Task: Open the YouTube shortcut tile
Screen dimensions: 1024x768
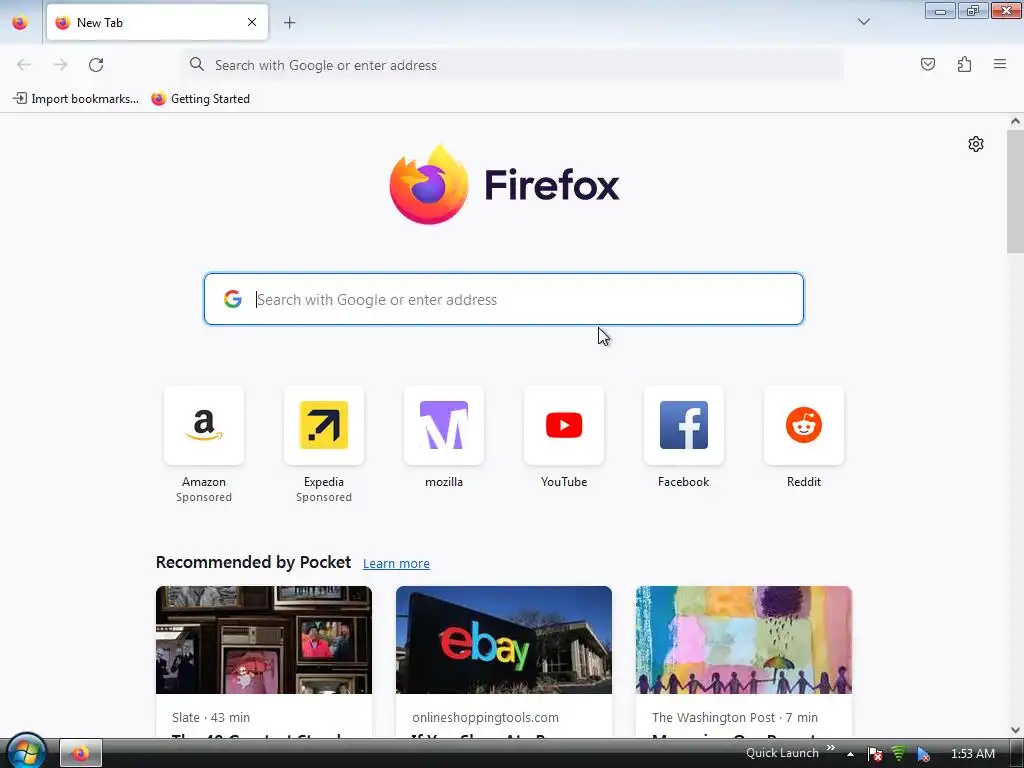Action: 564,425
